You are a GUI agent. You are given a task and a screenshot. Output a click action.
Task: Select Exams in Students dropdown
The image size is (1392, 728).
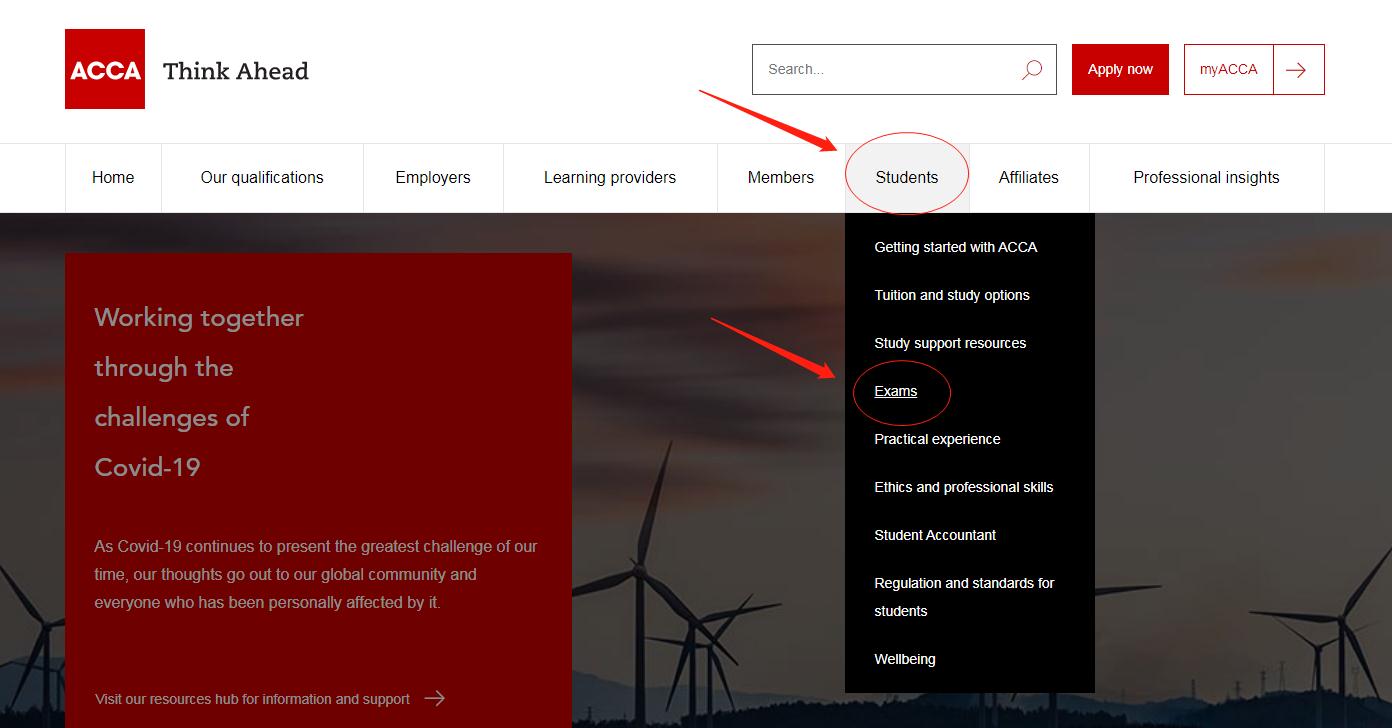[x=896, y=391]
